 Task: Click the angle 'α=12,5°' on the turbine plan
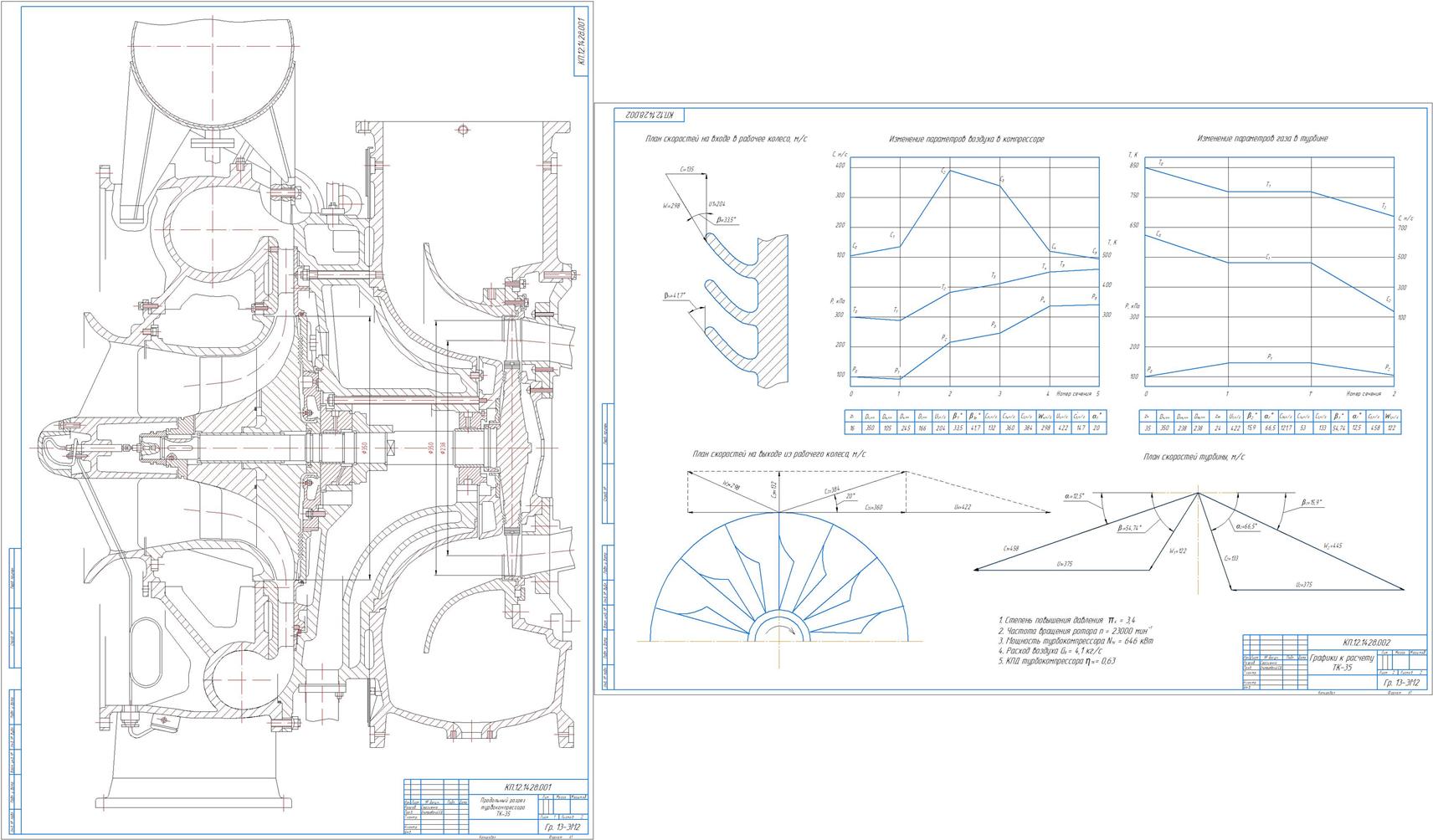pyautogui.click(x=1074, y=496)
